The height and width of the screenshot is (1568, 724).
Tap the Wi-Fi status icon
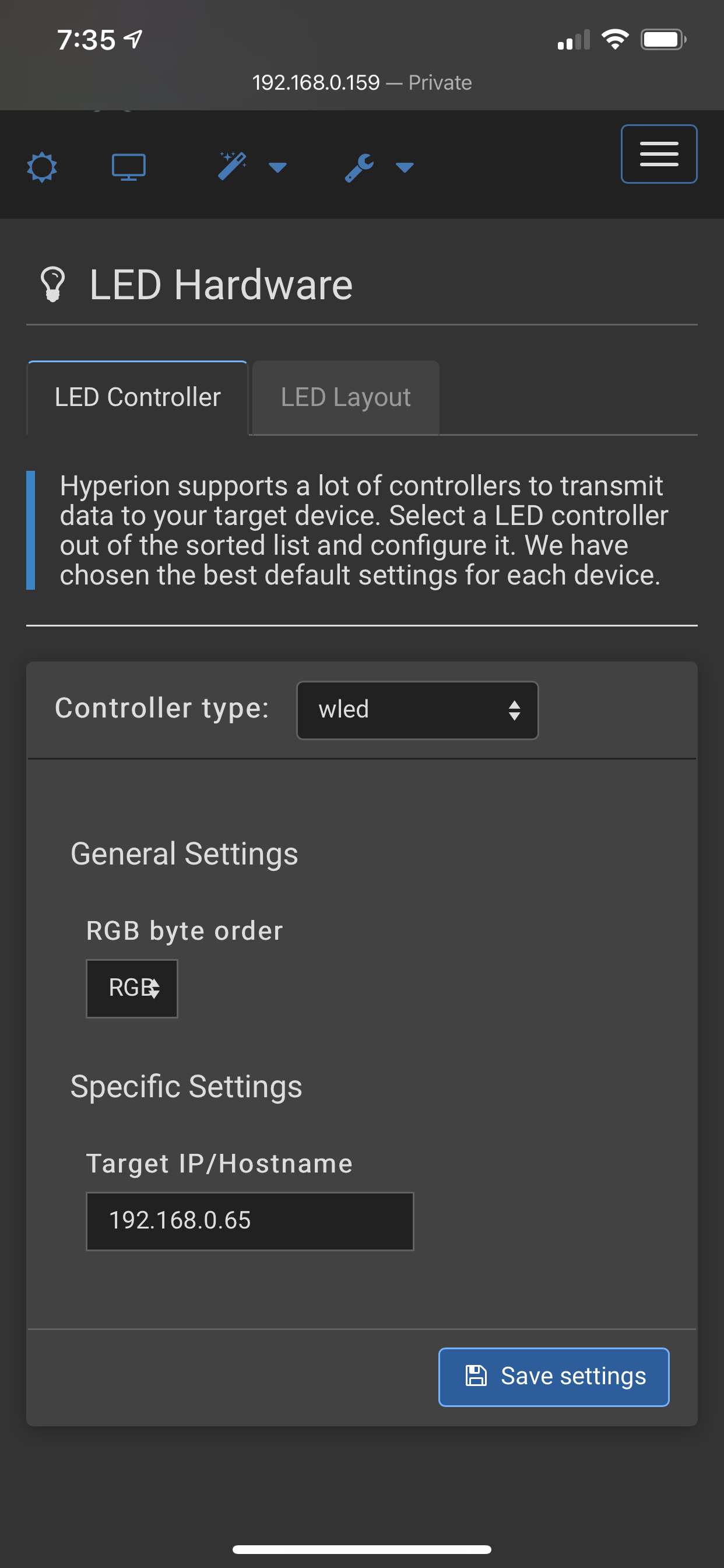point(614,40)
